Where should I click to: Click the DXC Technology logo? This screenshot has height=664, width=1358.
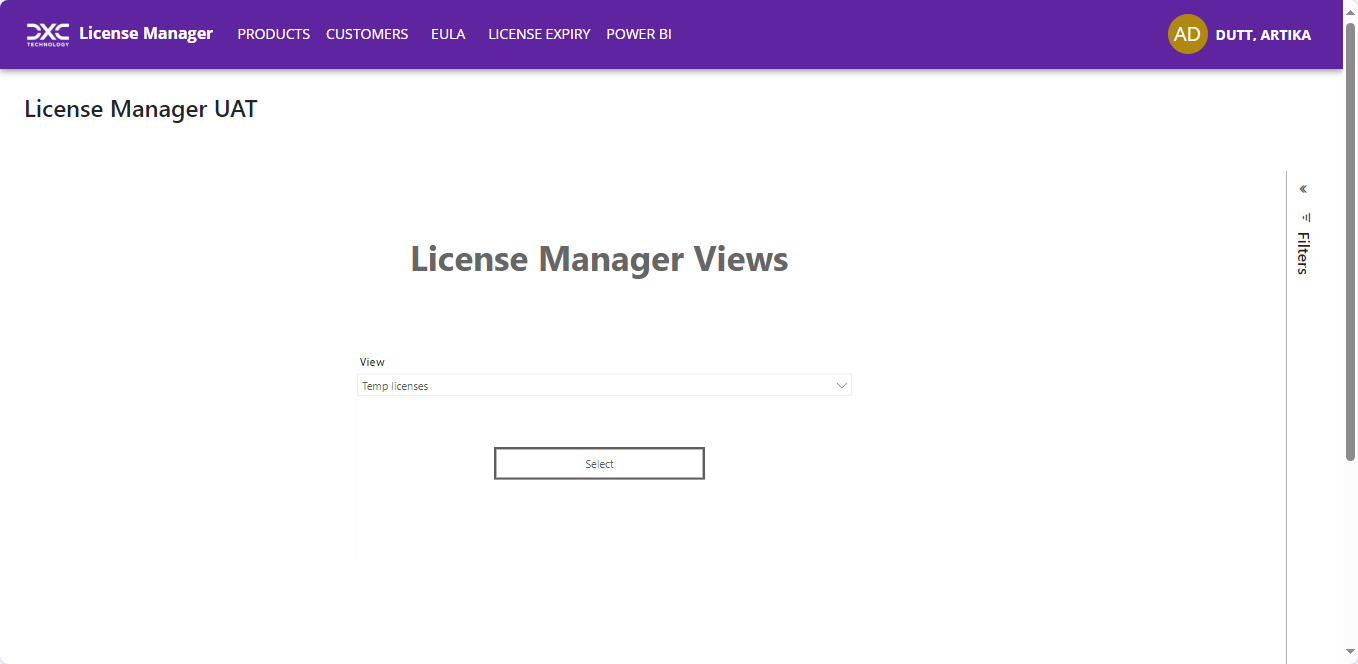tap(47, 34)
